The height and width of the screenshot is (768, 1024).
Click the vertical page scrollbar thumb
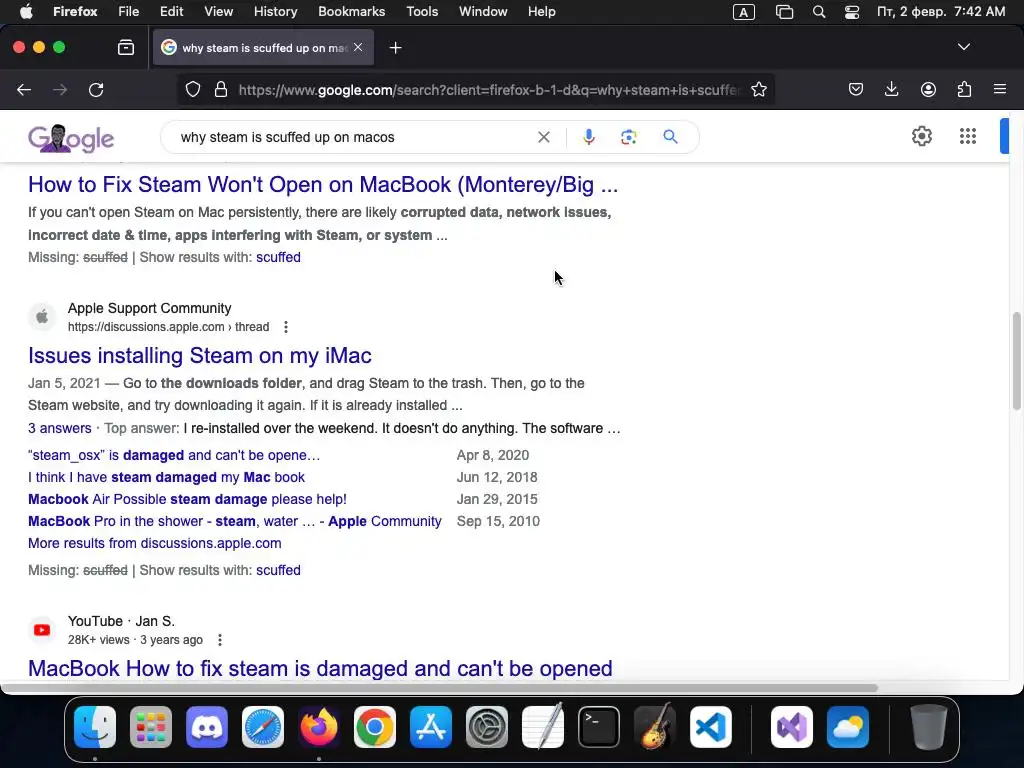point(1016,361)
